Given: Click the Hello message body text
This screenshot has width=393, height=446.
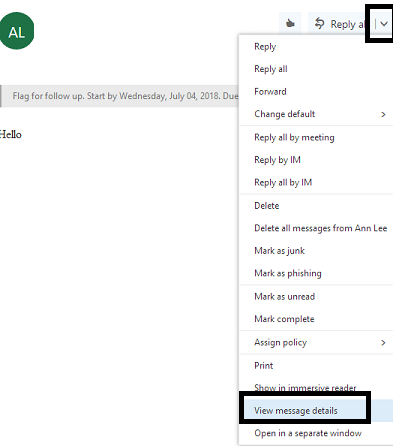Looking at the screenshot, I should point(11,135).
